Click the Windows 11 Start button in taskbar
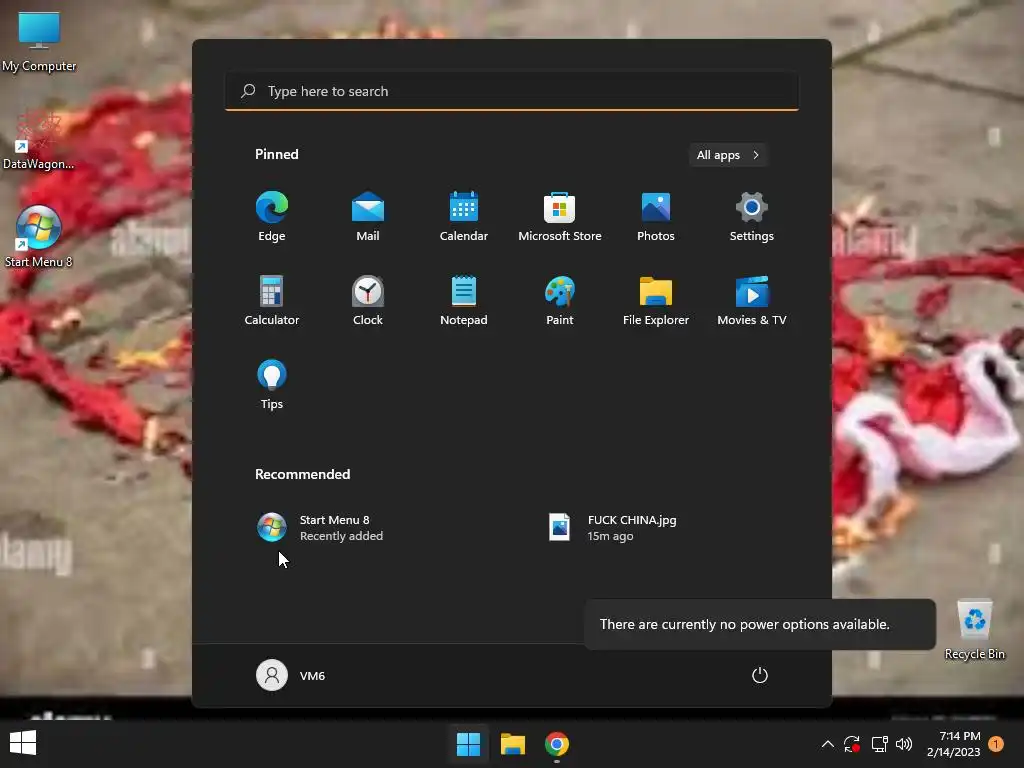The width and height of the screenshot is (1024, 768). pyautogui.click(x=468, y=744)
